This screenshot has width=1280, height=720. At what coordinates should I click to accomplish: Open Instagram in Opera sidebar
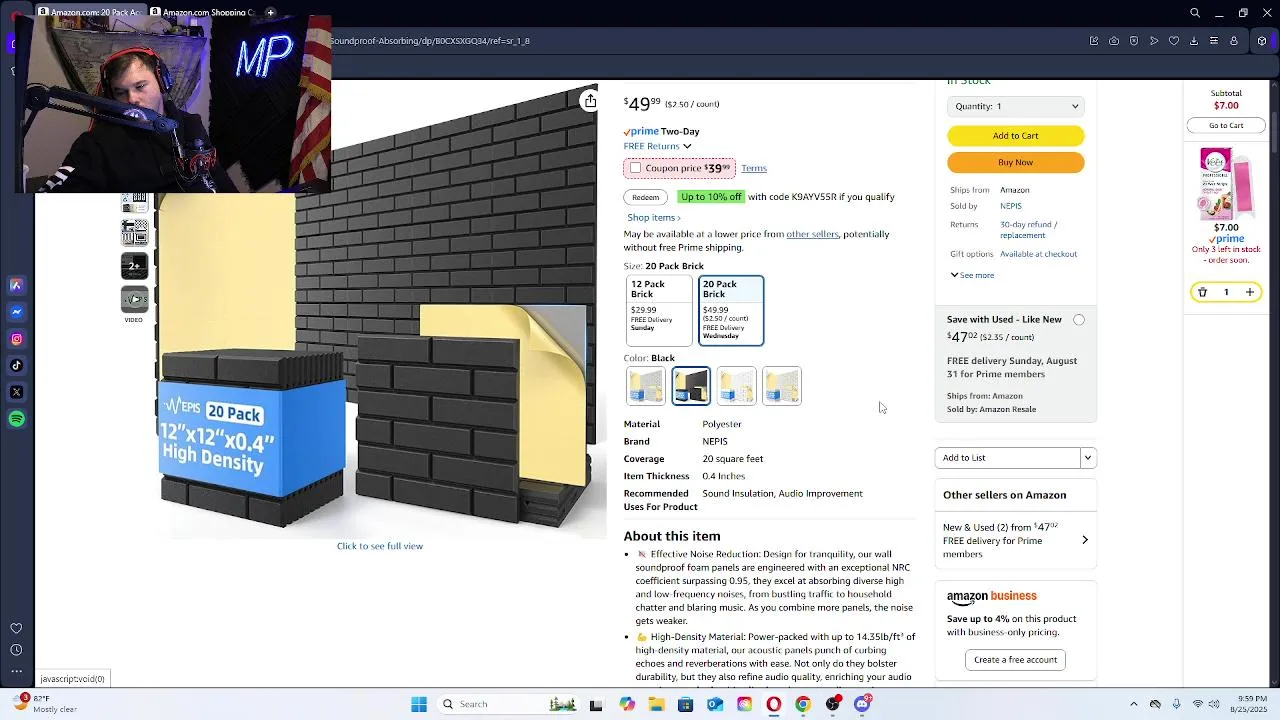click(16, 339)
